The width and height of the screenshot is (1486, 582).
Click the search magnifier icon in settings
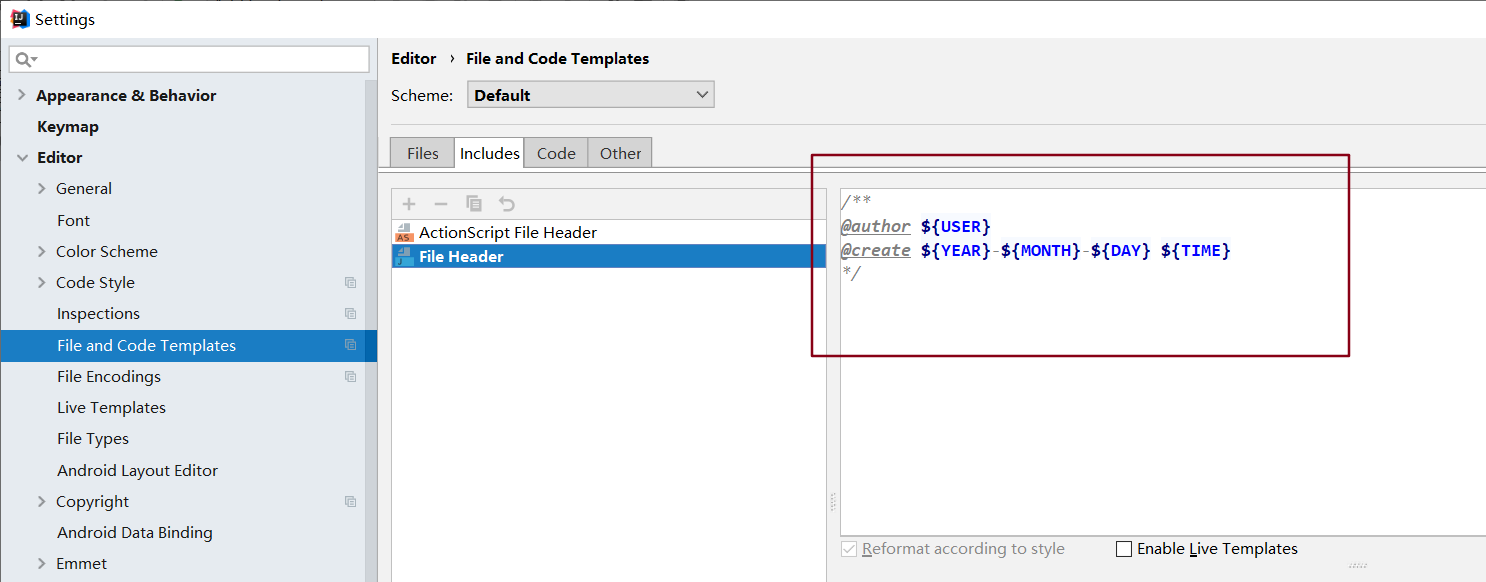pyautogui.click(x=26, y=60)
